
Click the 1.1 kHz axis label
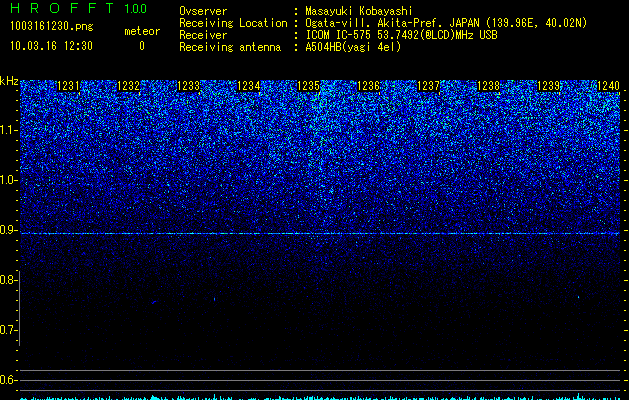tap(9, 130)
